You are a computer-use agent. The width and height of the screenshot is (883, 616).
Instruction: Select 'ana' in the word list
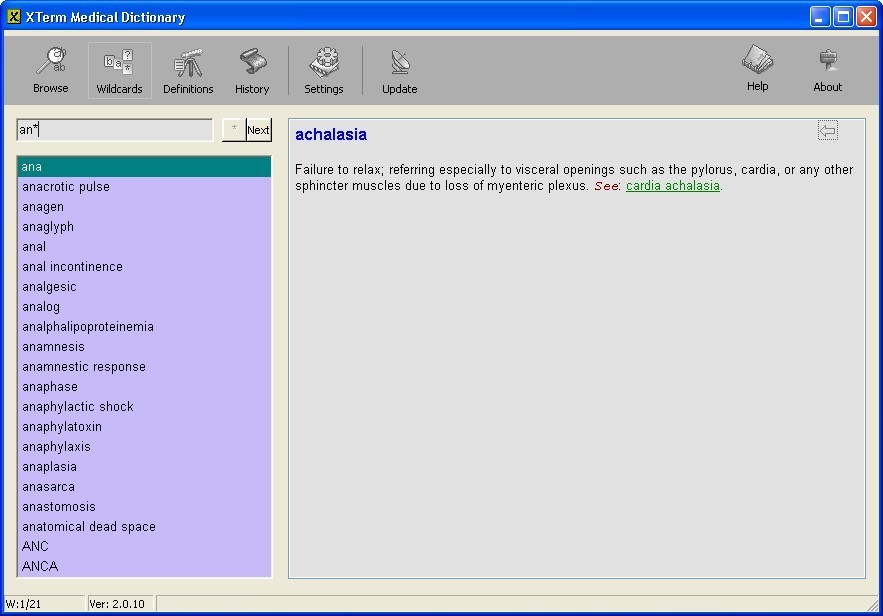pyautogui.click(x=144, y=167)
